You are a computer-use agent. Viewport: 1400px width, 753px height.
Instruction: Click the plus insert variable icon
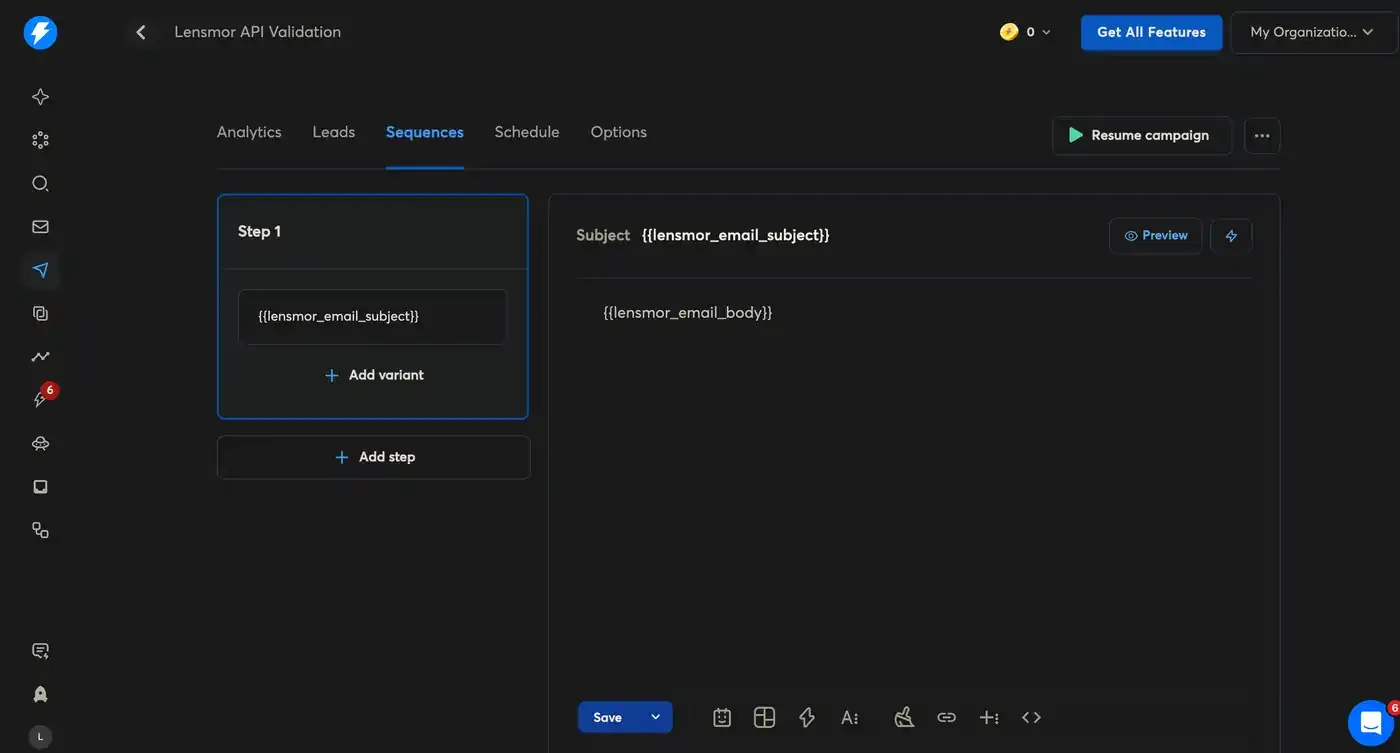989,717
